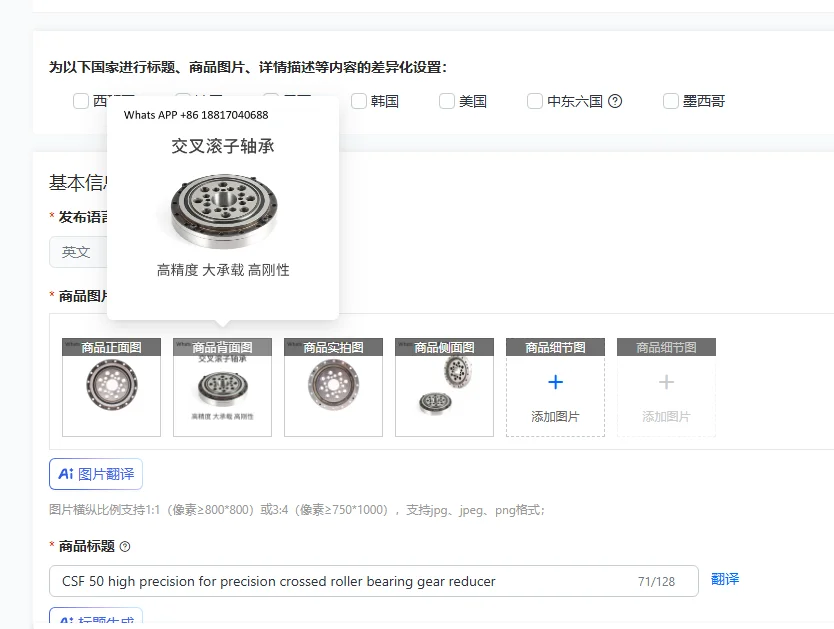
Task: Open help icon next to 中东六国
Action: (x=615, y=101)
